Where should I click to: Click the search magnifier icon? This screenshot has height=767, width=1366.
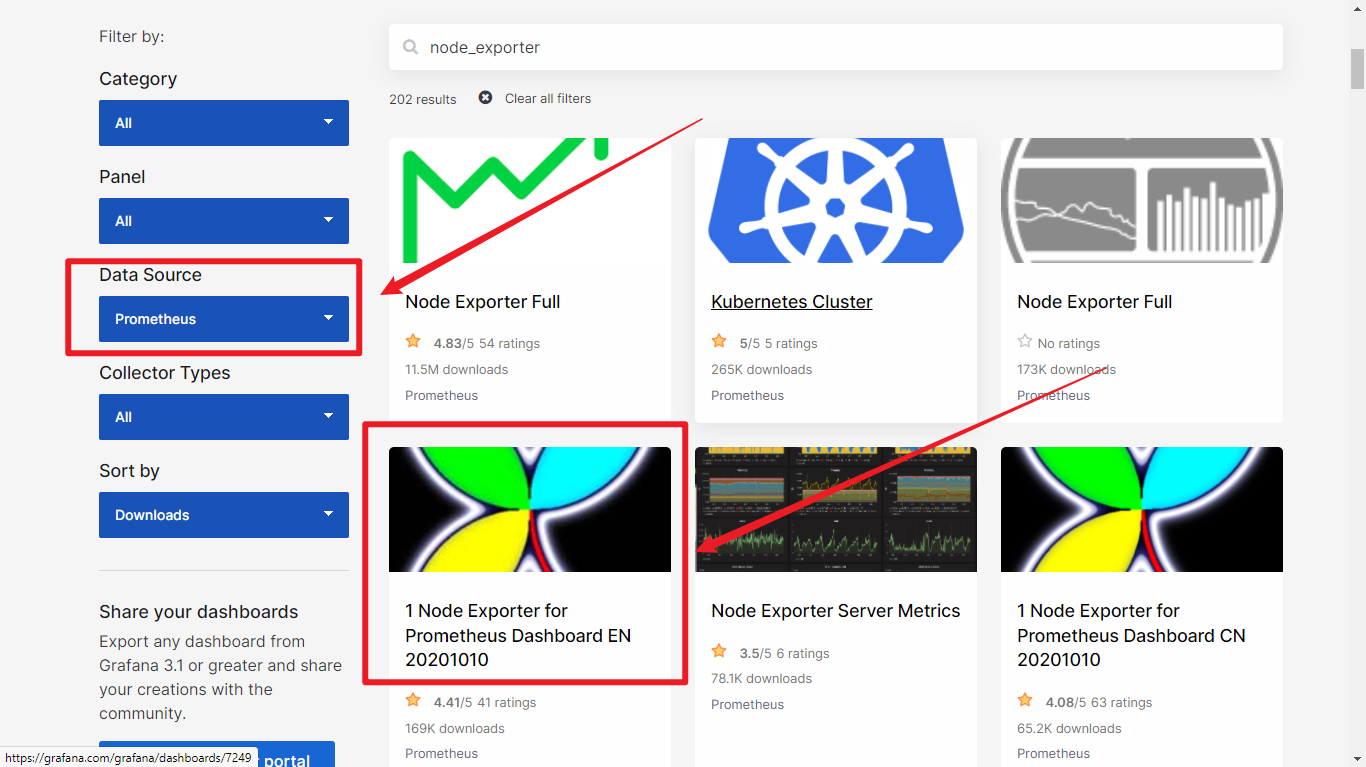(410, 47)
